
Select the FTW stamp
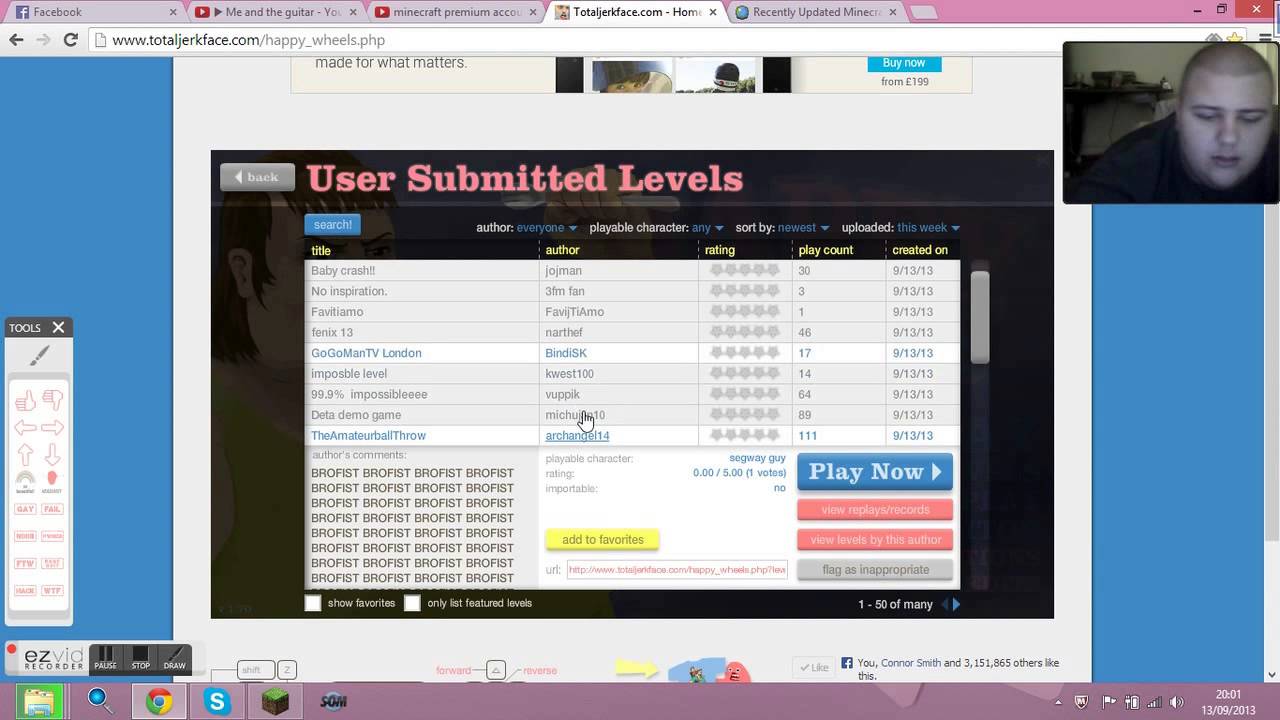pyautogui.click(x=25, y=563)
